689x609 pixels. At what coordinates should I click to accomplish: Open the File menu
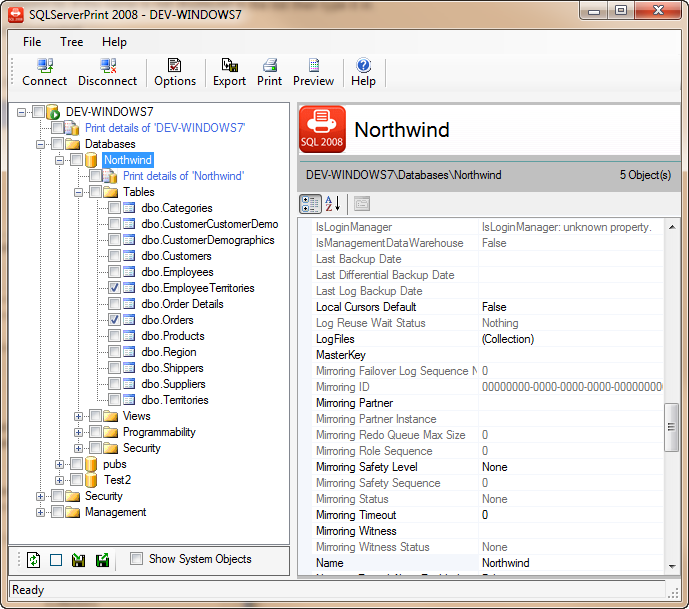coord(32,42)
